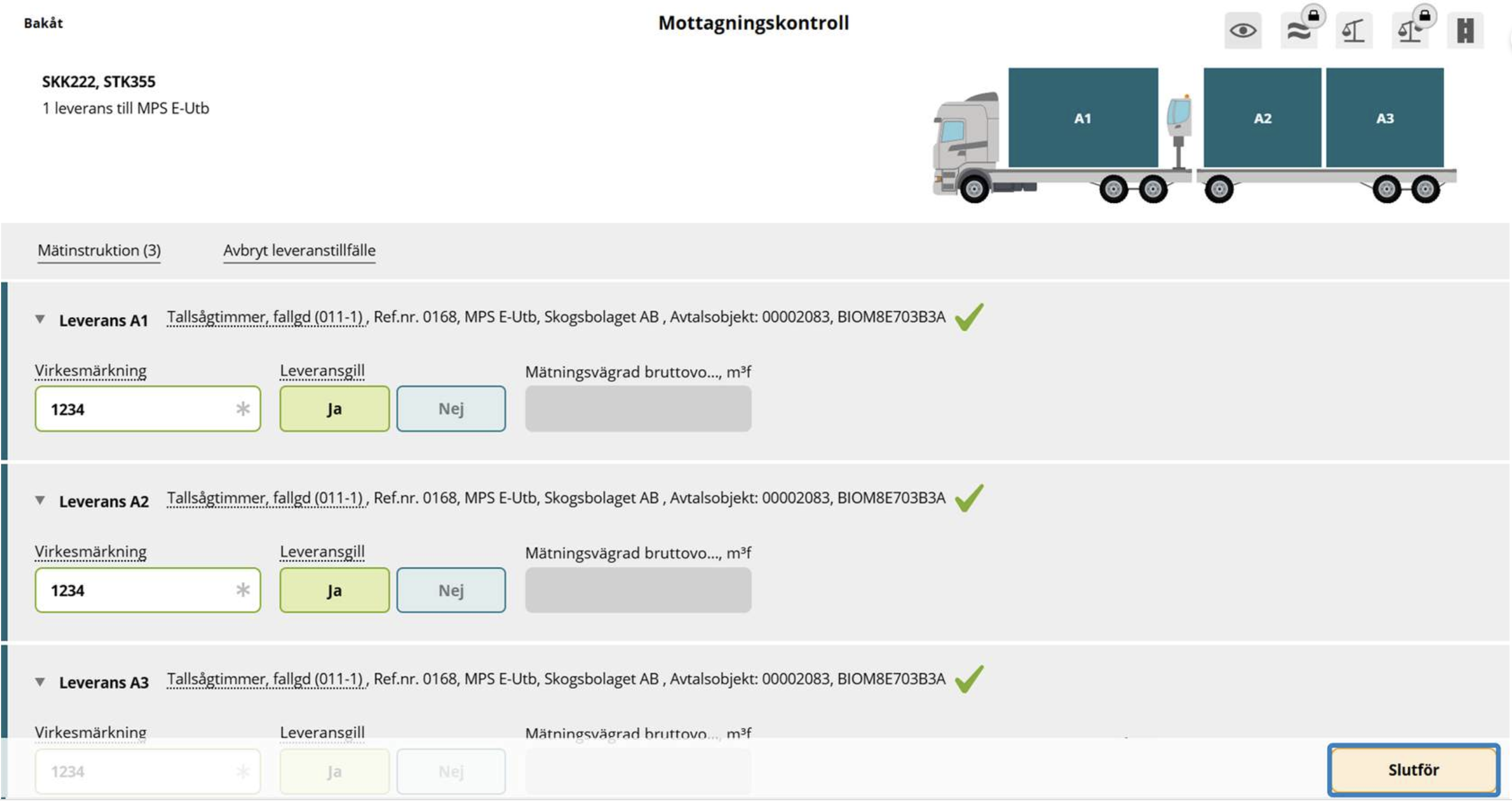Collapse the Leverans A3 section
The image size is (1512, 805).
(x=40, y=682)
